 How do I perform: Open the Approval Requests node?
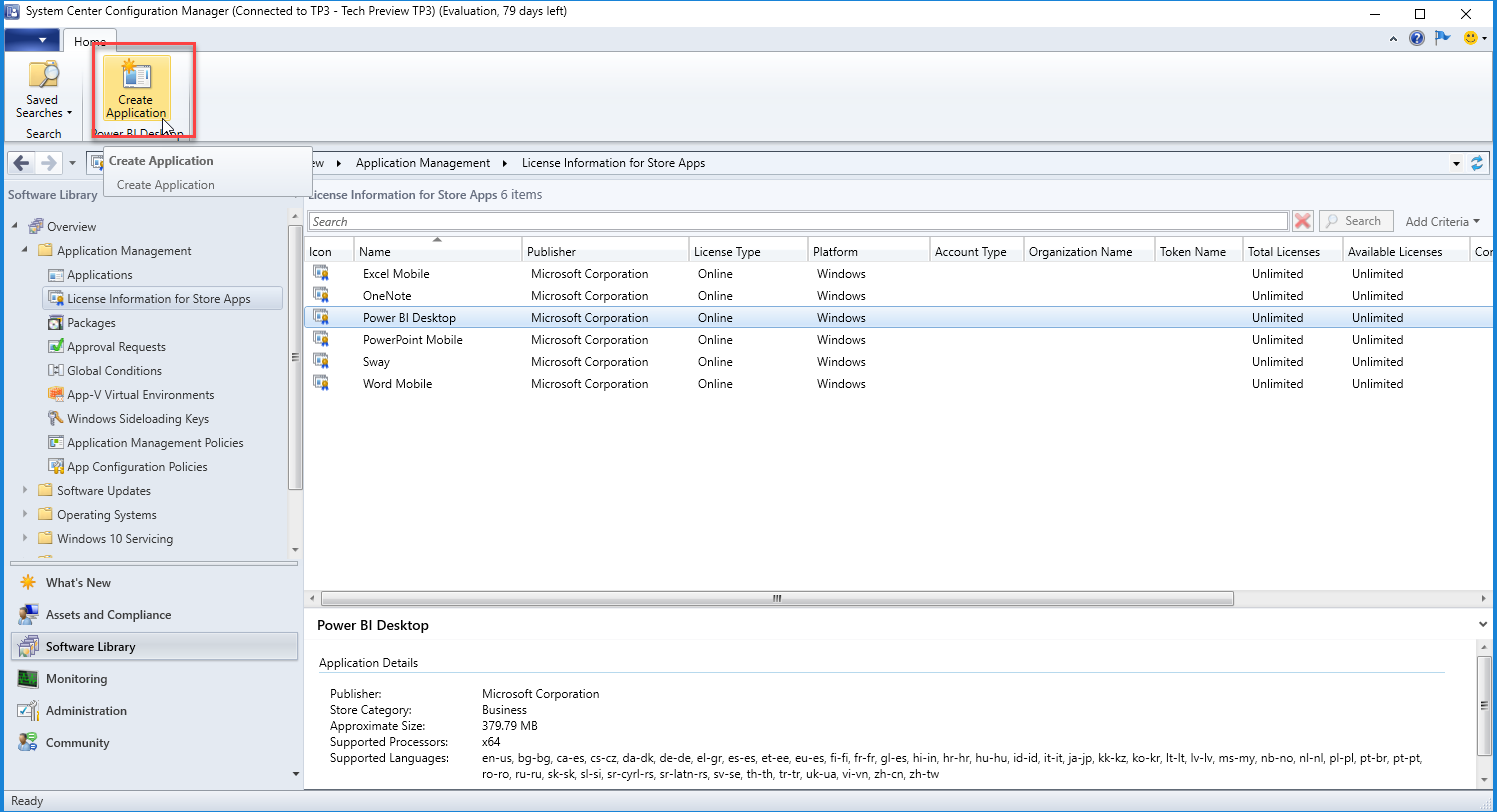116,347
